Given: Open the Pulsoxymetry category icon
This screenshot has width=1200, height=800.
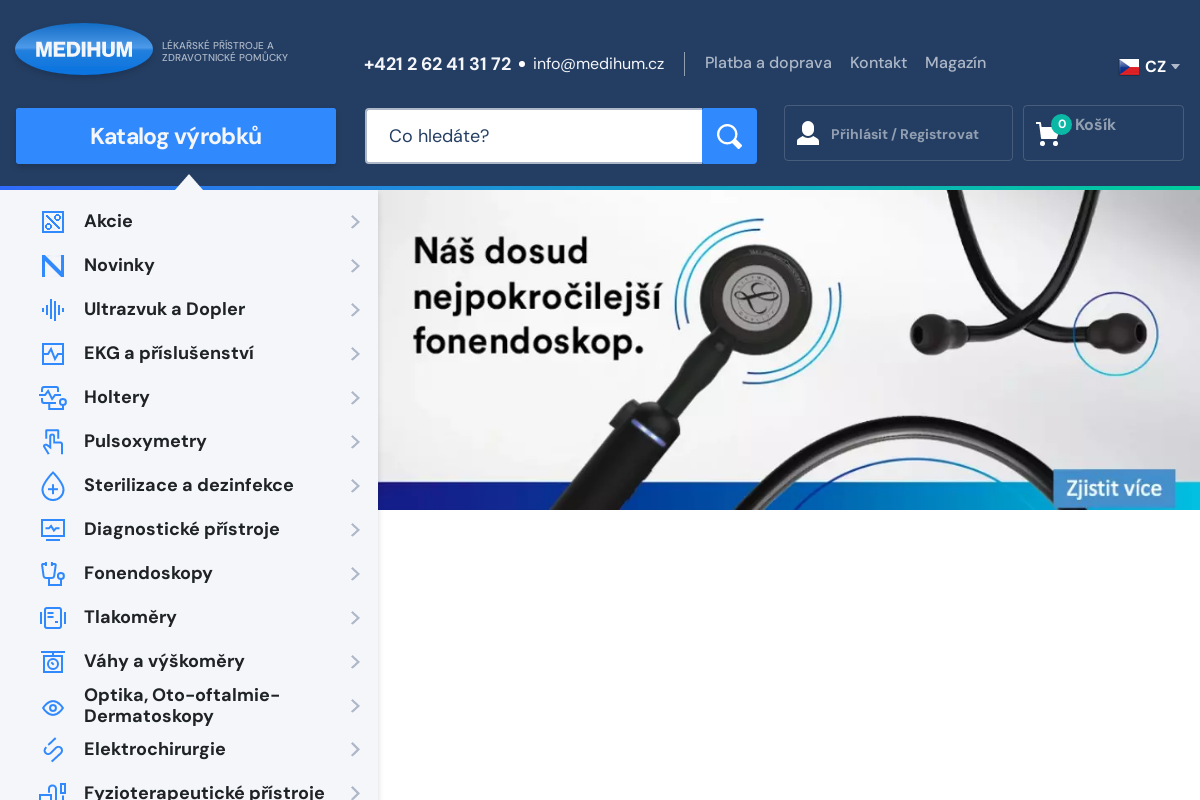Looking at the screenshot, I should 52,442.
